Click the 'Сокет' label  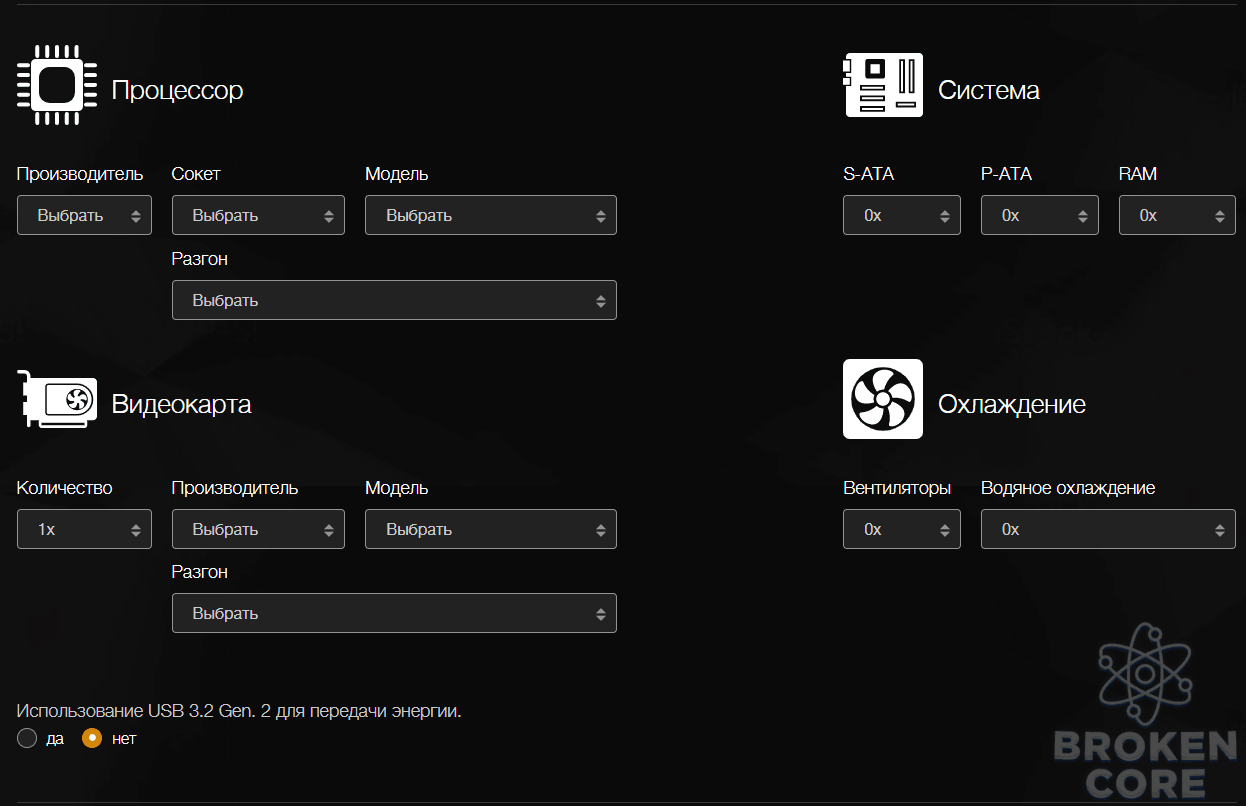click(196, 174)
